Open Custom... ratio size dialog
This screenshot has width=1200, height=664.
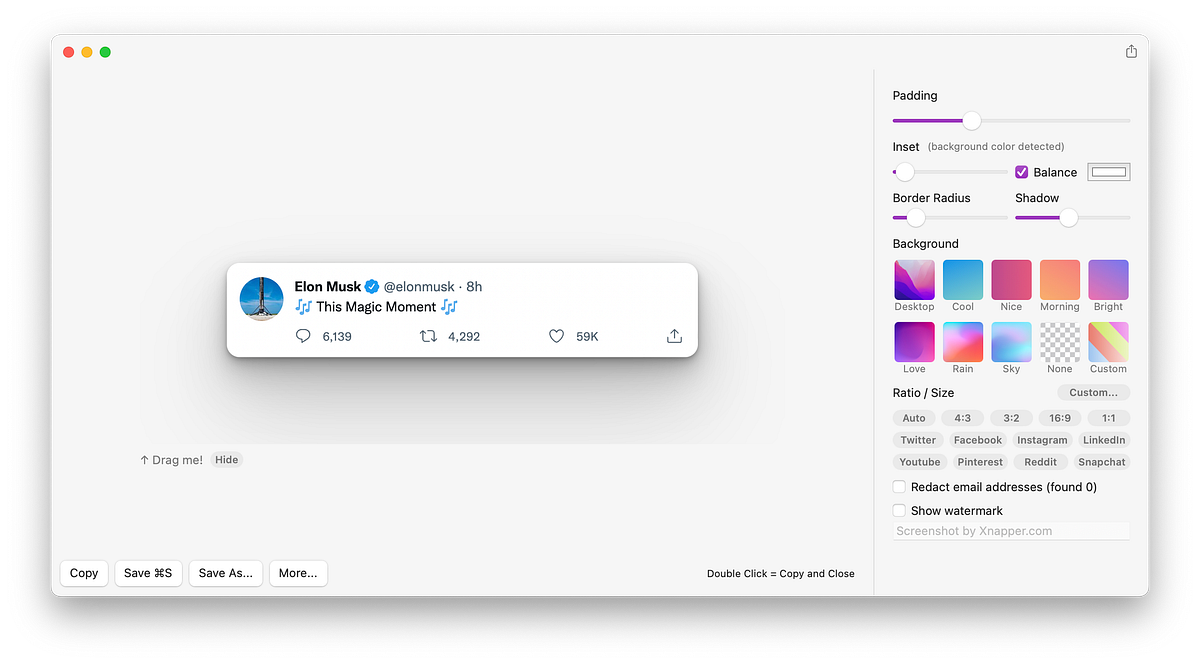tap(1093, 392)
